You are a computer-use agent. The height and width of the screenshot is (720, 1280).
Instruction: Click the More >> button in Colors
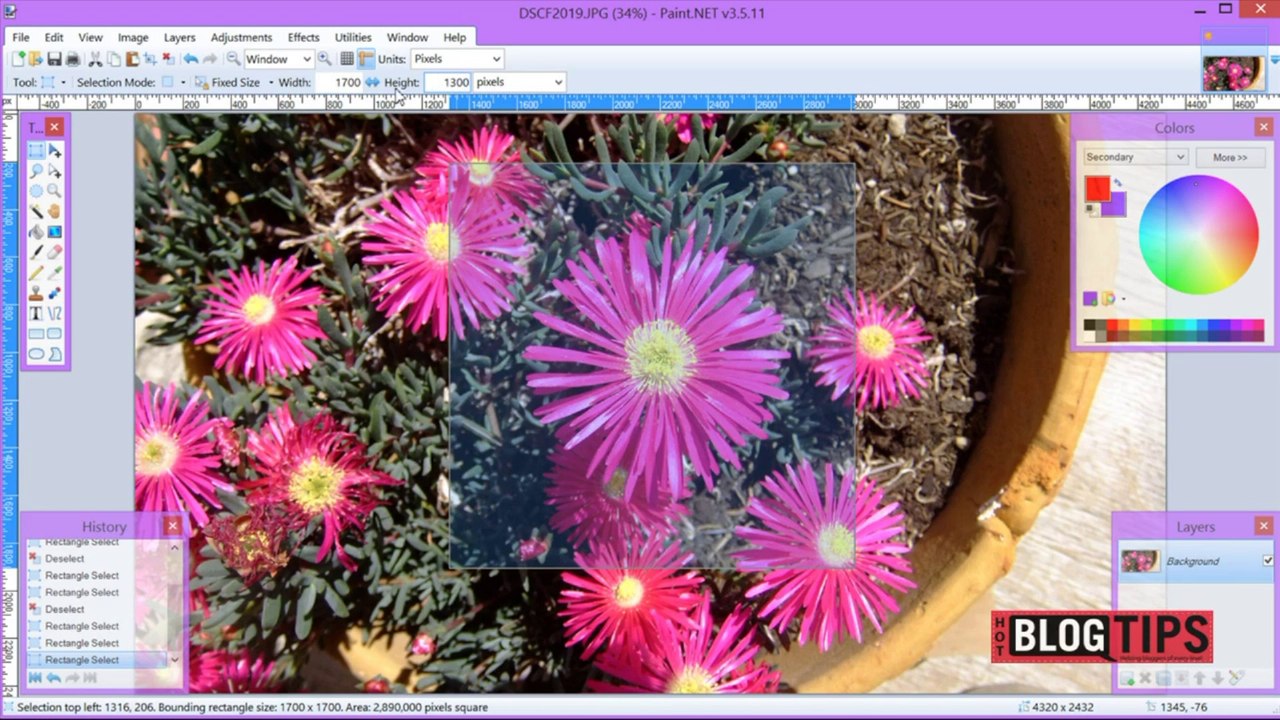coord(1230,157)
